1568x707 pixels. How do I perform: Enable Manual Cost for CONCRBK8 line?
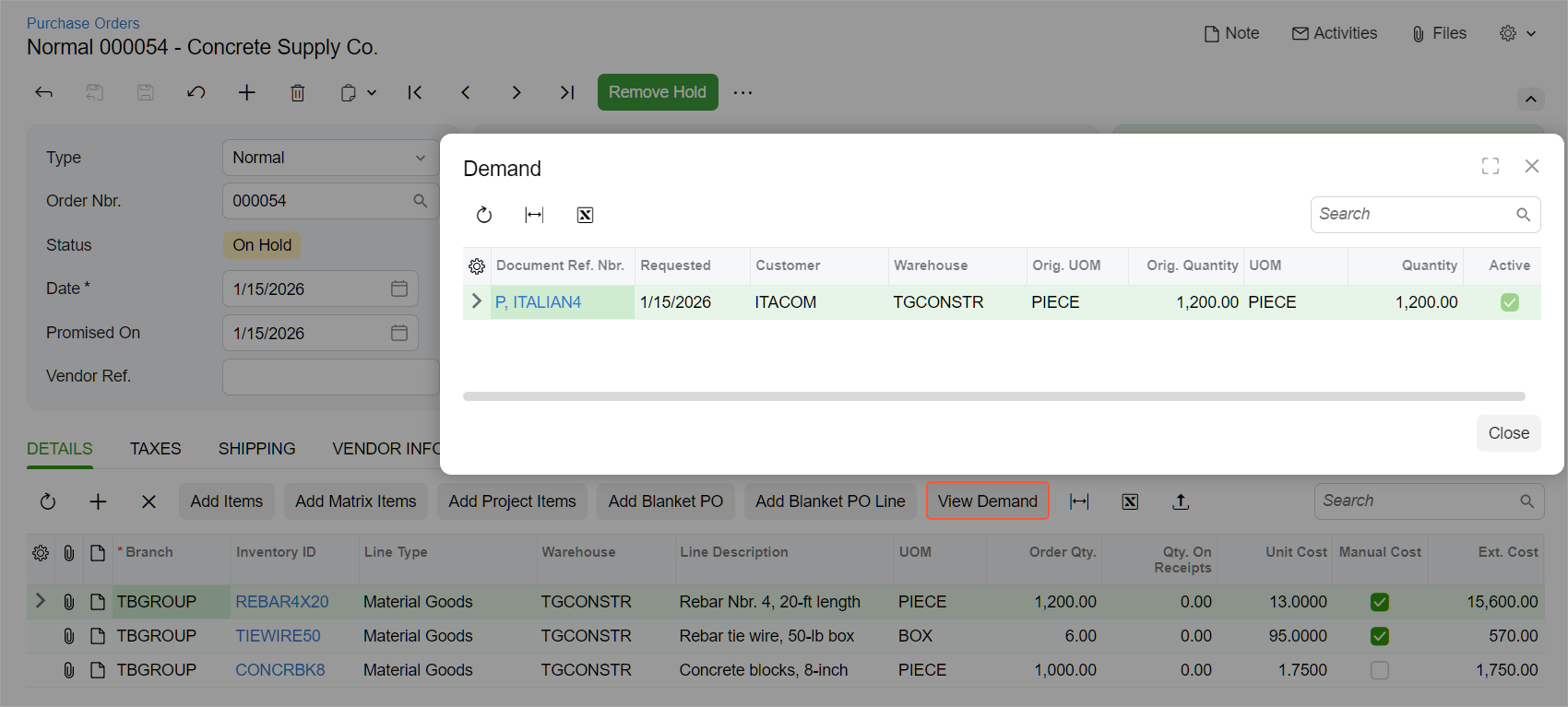pos(1380,670)
